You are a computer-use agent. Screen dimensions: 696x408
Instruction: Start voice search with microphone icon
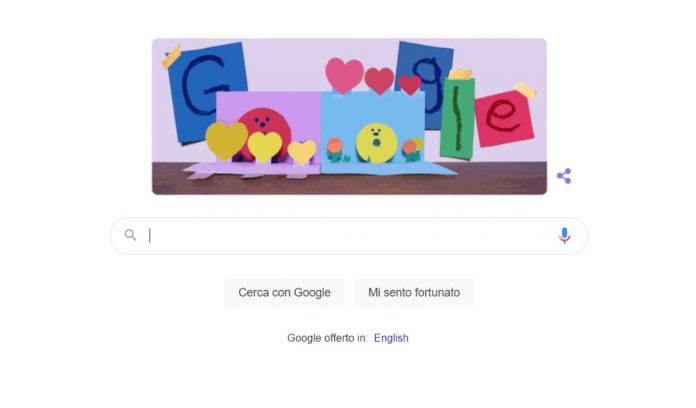564,236
